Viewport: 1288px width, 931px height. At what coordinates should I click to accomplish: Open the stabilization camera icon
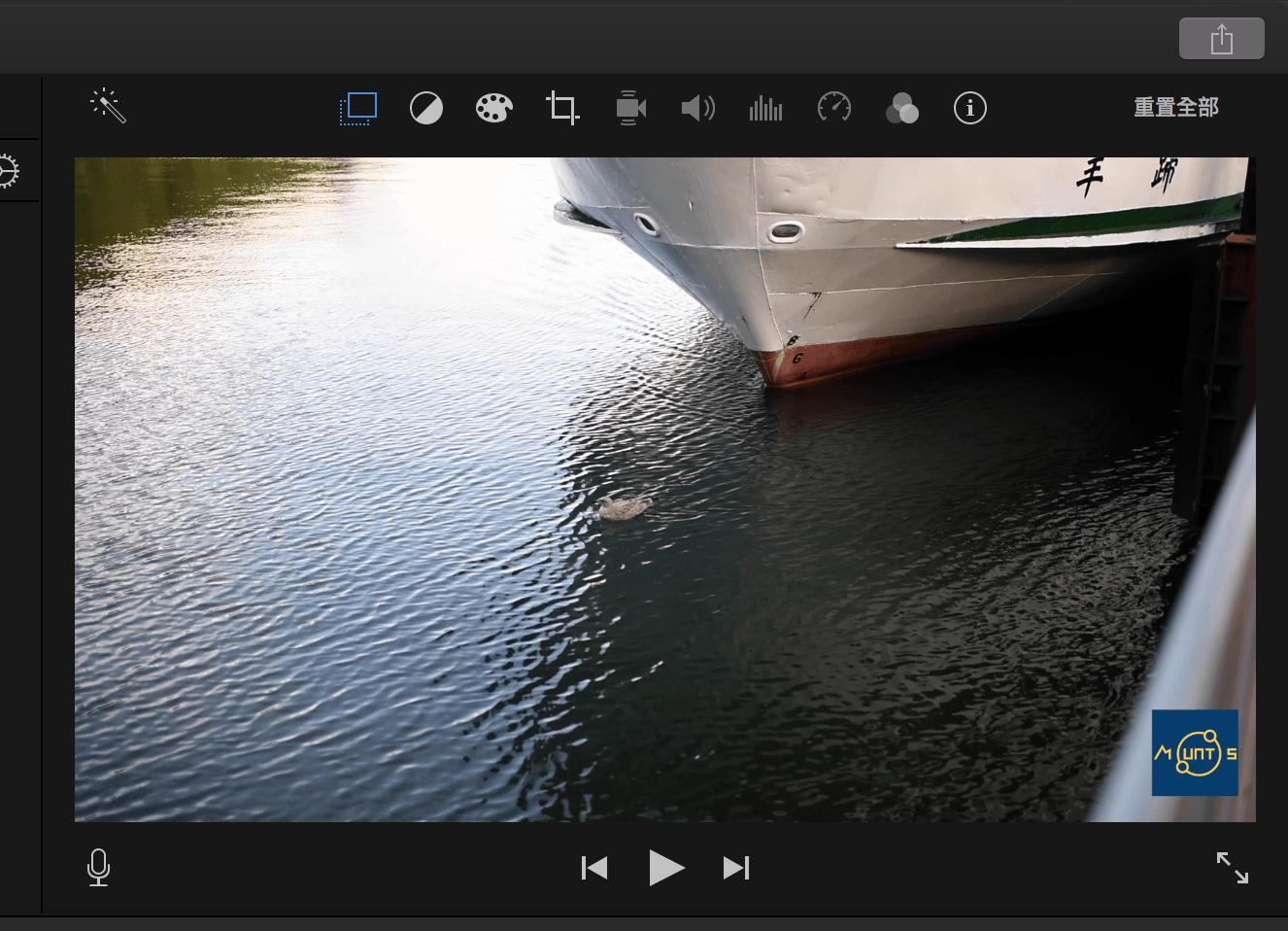[630, 108]
